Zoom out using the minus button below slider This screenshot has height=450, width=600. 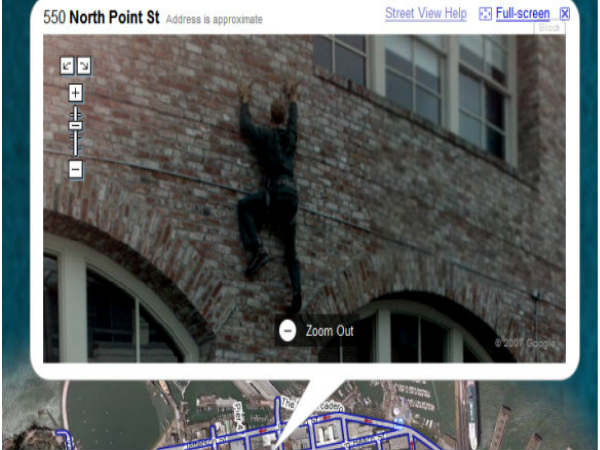pos(75,169)
